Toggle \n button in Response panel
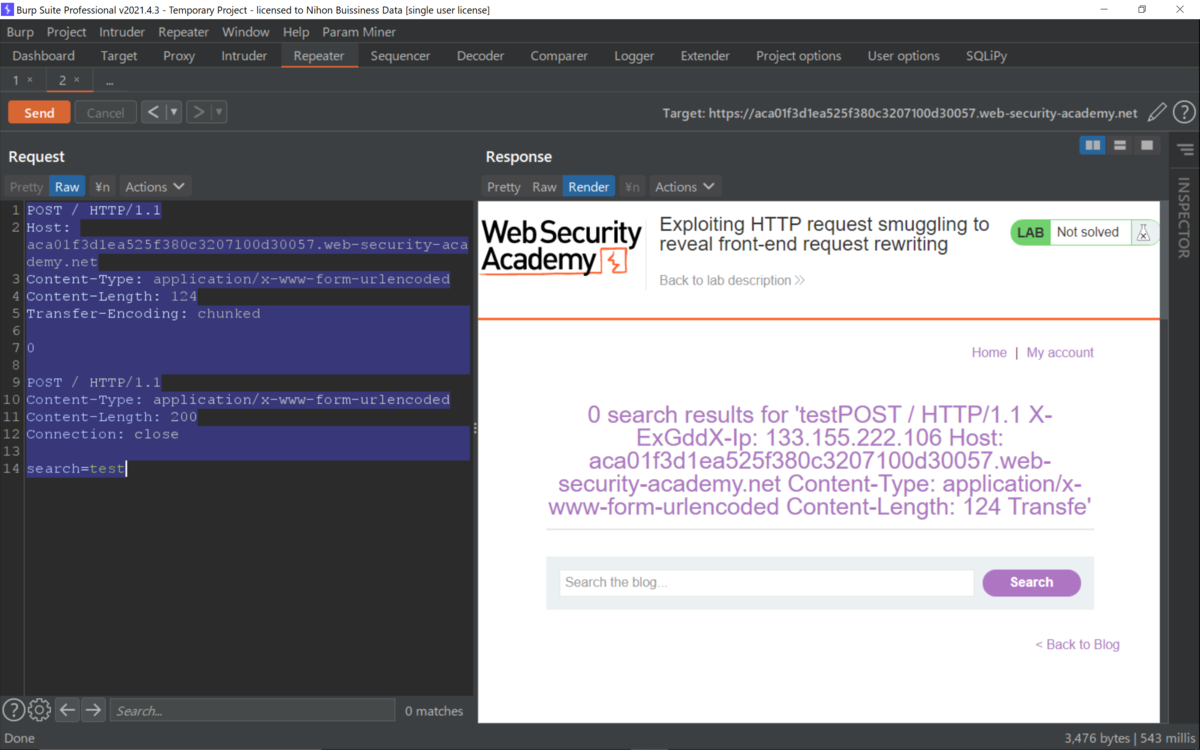This screenshot has height=750, width=1200. tap(632, 187)
